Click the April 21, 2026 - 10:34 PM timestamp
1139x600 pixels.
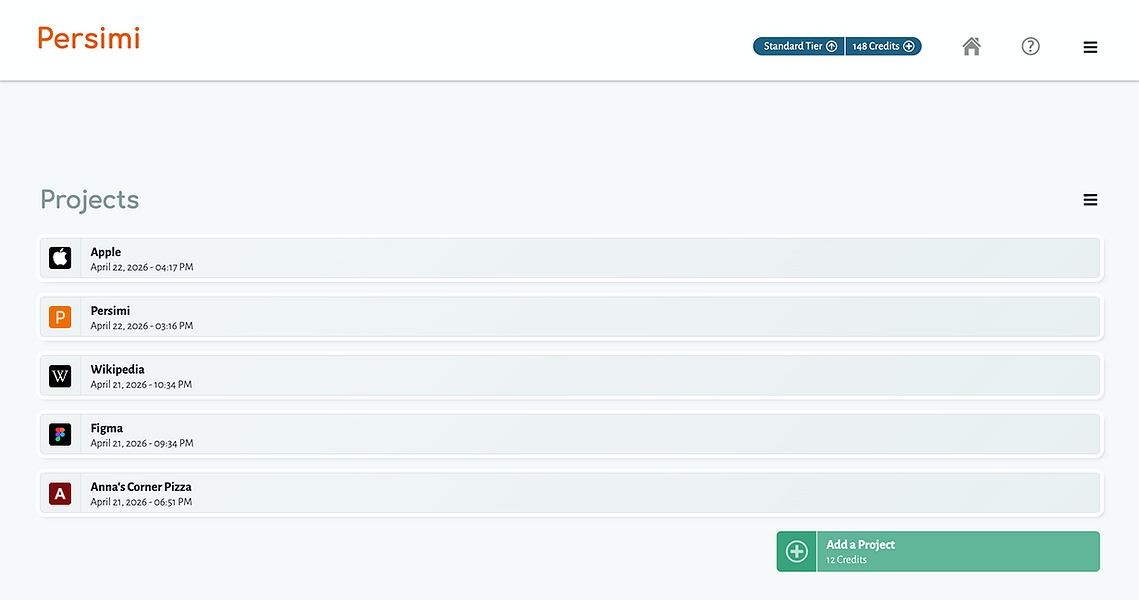pyautogui.click(x=141, y=385)
